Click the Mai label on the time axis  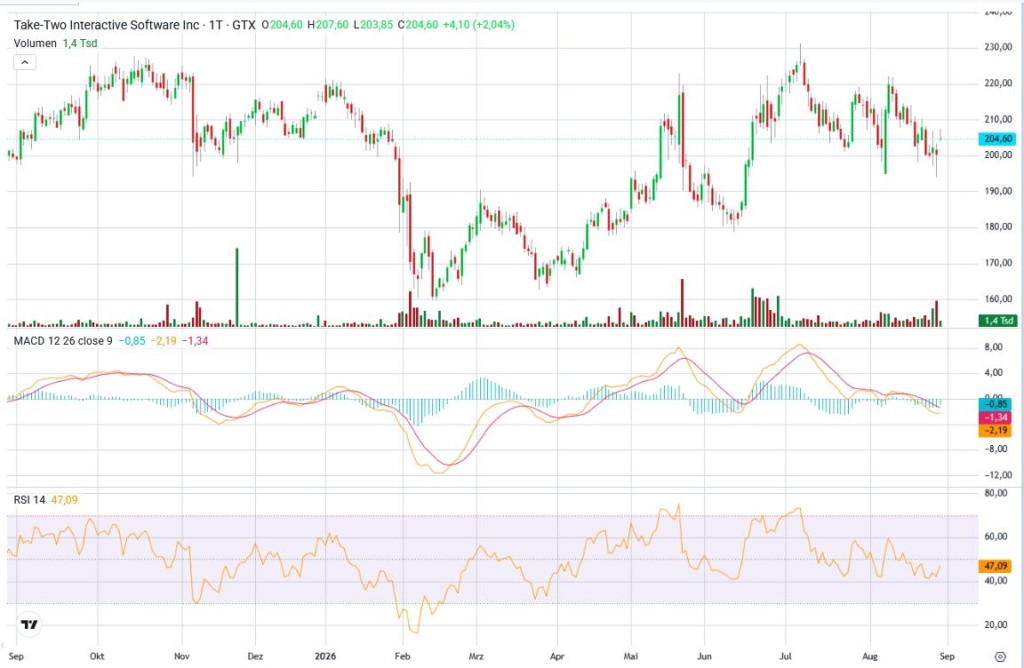pos(631,656)
